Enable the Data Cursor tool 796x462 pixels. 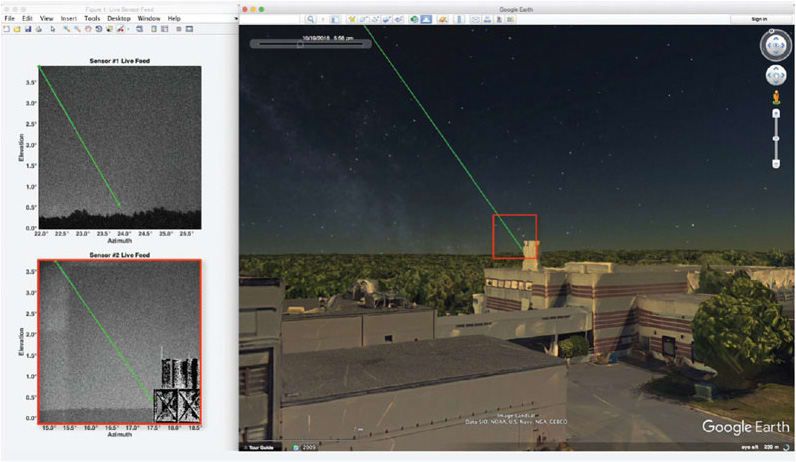click(109, 29)
